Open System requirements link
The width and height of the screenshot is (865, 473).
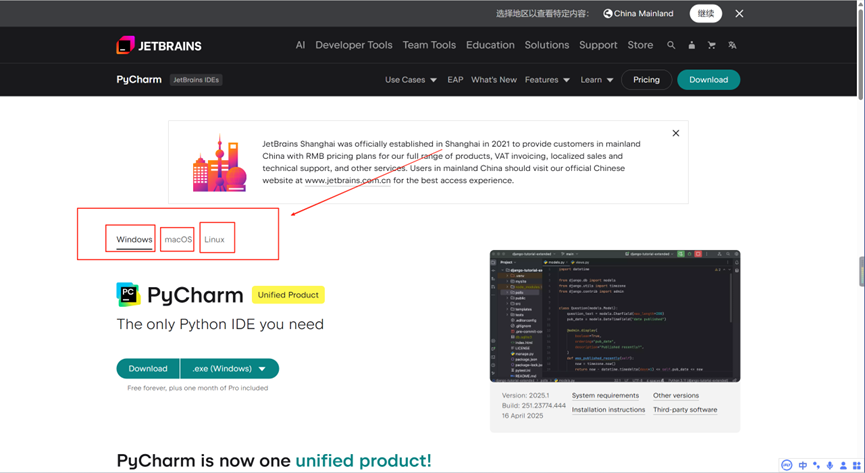[x=605, y=396]
